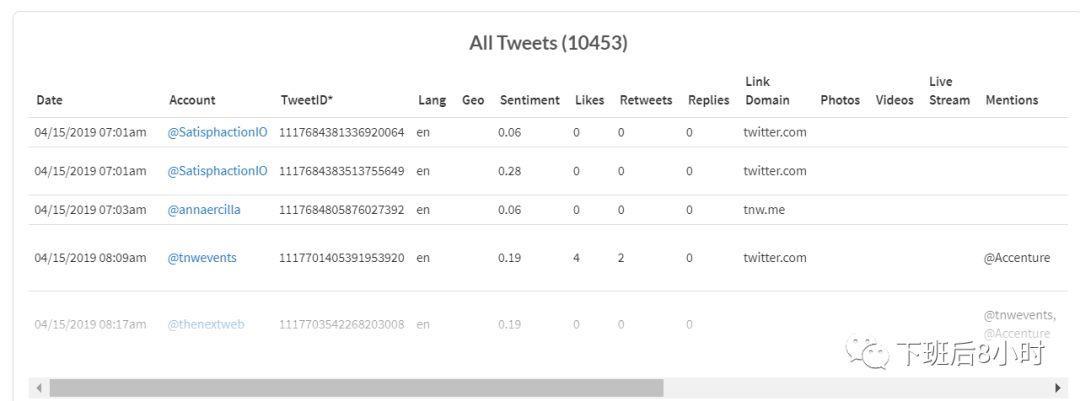The height and width of the screenshot is (401, 1080).
Task: Sort by TweetID column header
Action: (306, 100)
